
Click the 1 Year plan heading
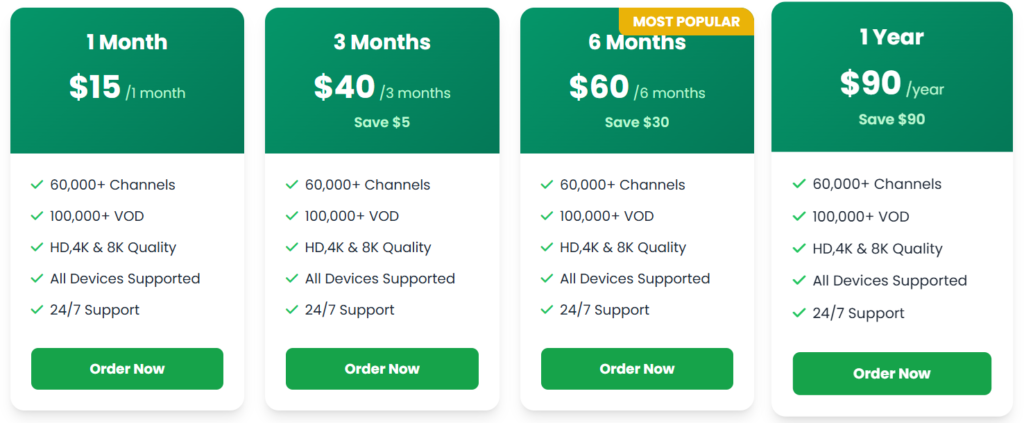point(891,37)
